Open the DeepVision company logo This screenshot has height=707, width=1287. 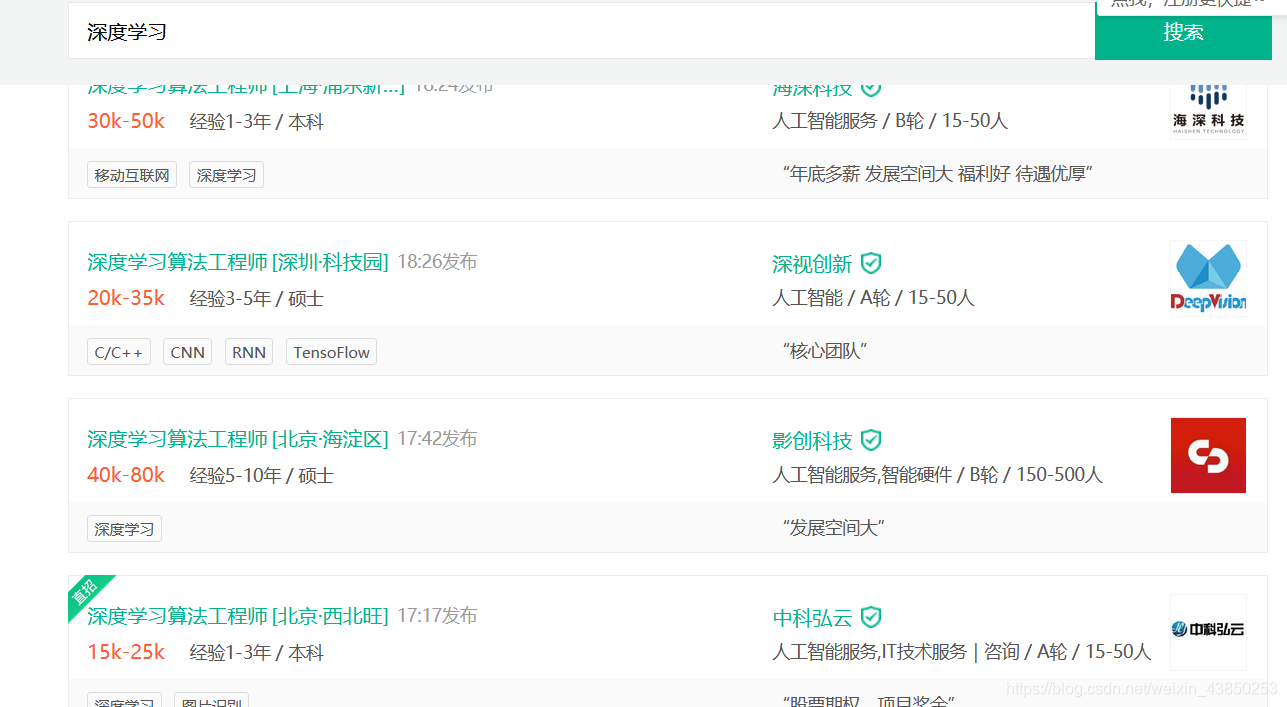[1208, 278]
